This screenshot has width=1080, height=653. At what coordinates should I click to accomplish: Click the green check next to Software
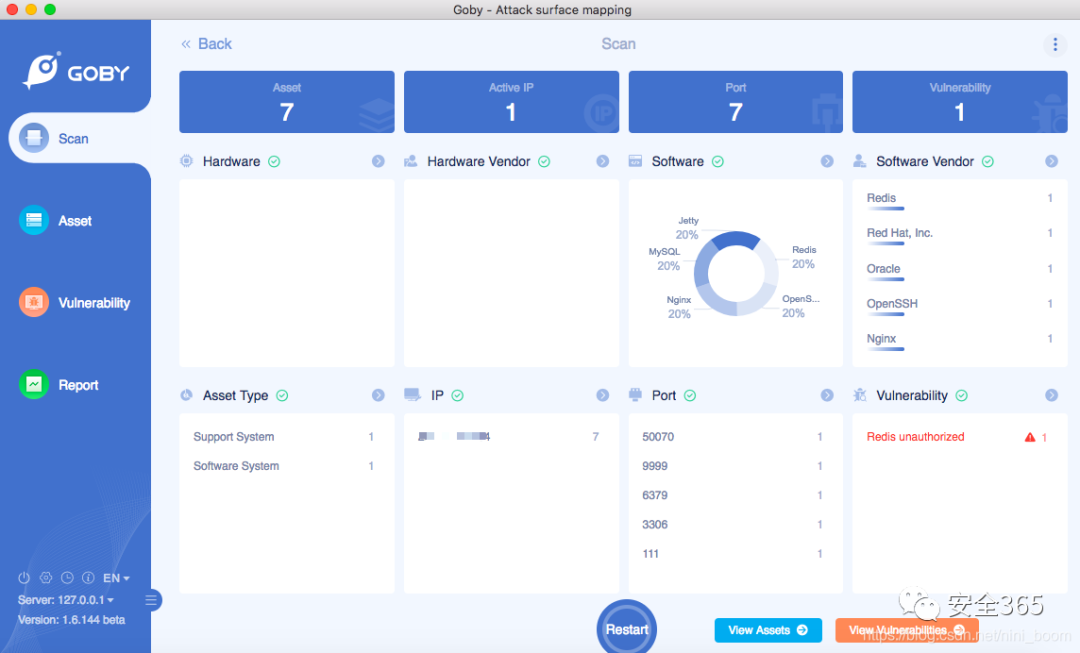tap(718, 161)
